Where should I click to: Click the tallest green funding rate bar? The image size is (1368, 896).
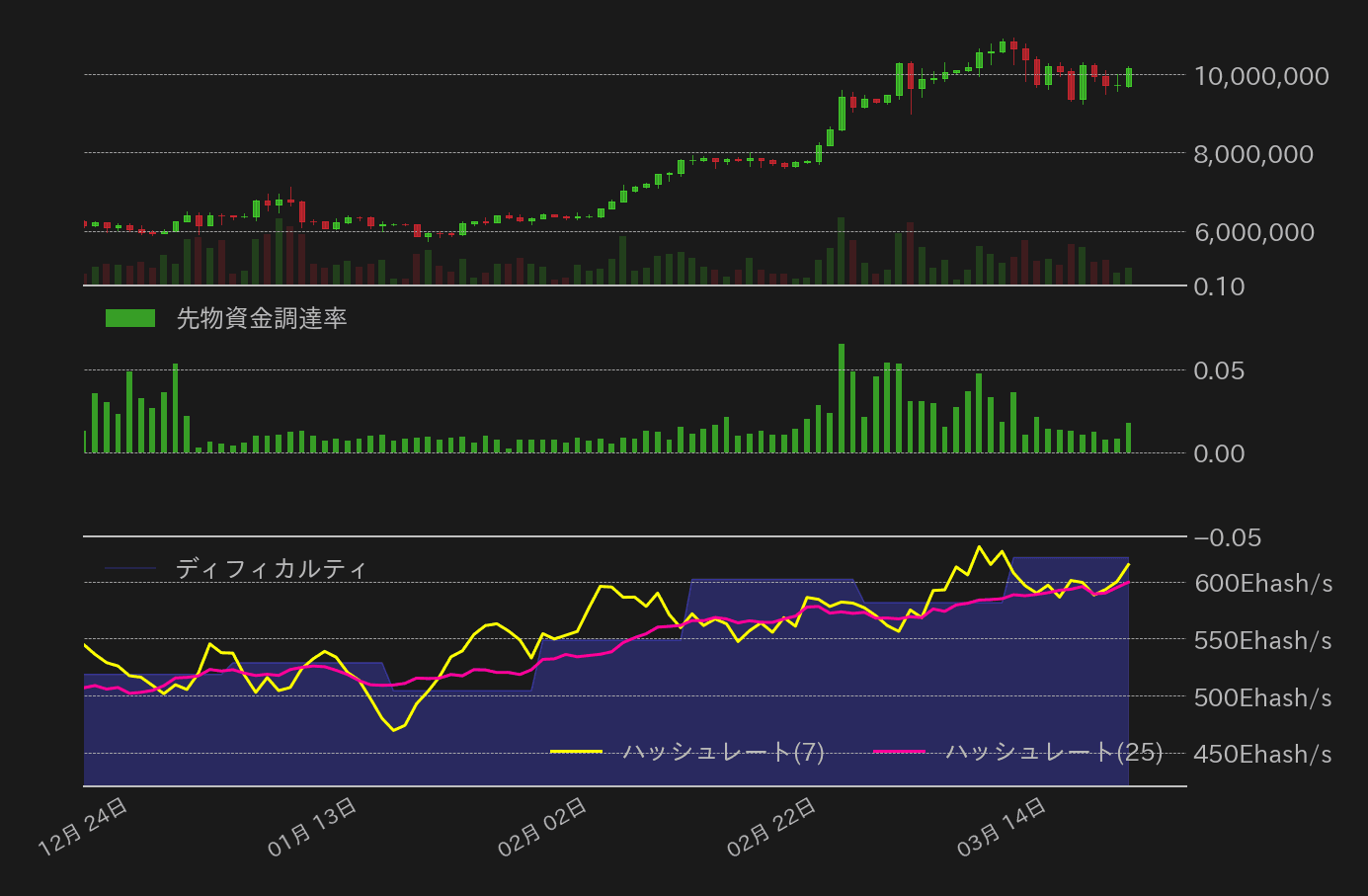(x=842, y=398)
